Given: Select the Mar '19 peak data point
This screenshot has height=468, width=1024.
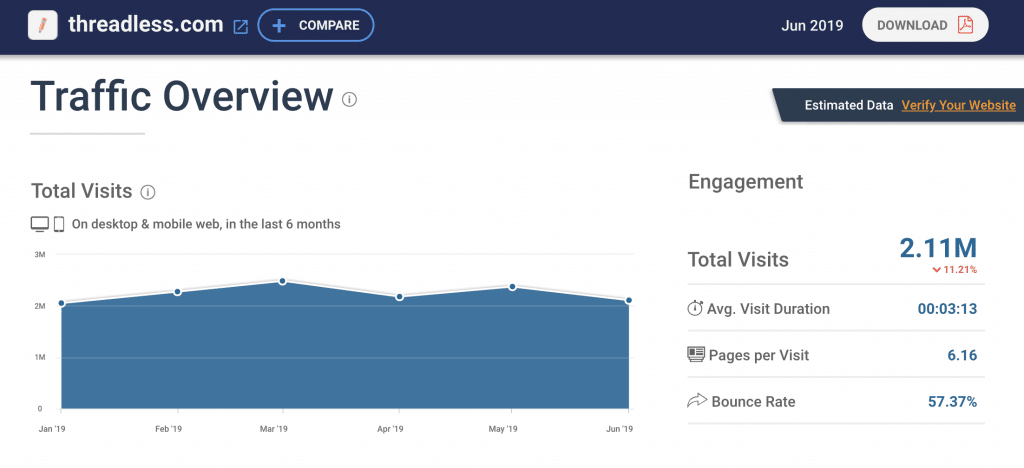Looking at the screenshot, I should click(x=283, y=281).
